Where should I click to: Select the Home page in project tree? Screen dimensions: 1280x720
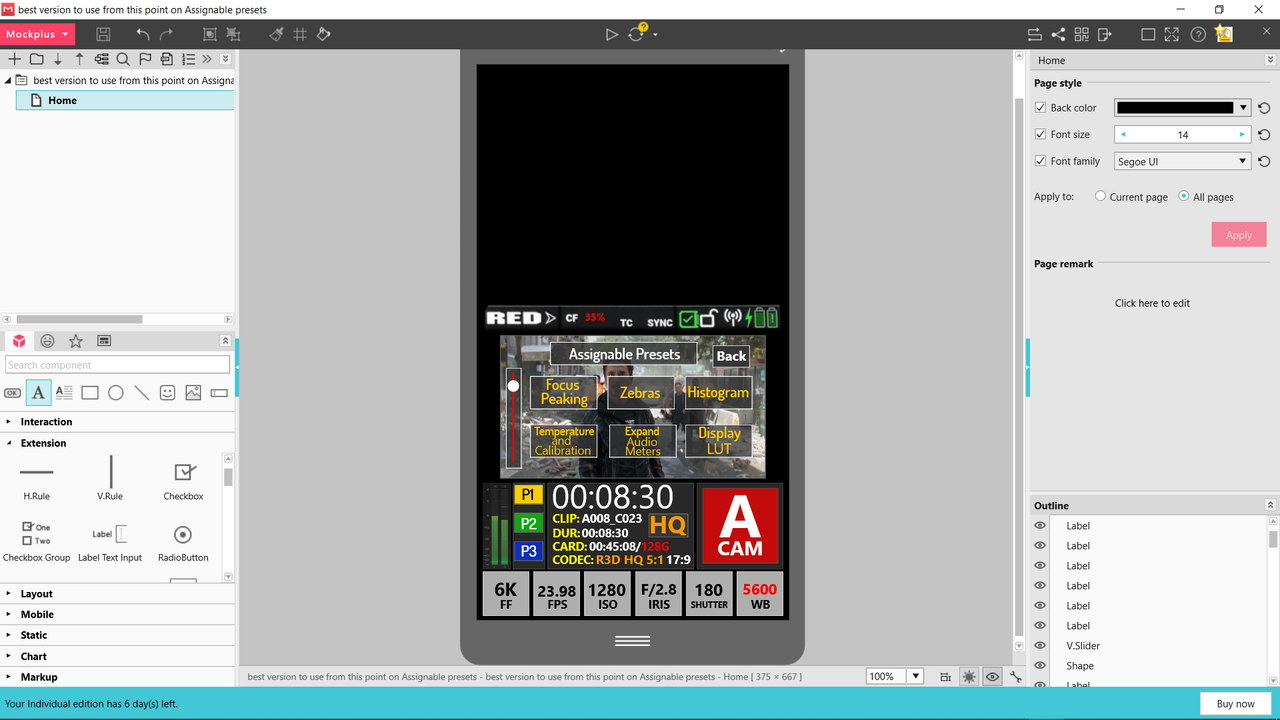tap(125, 100)
